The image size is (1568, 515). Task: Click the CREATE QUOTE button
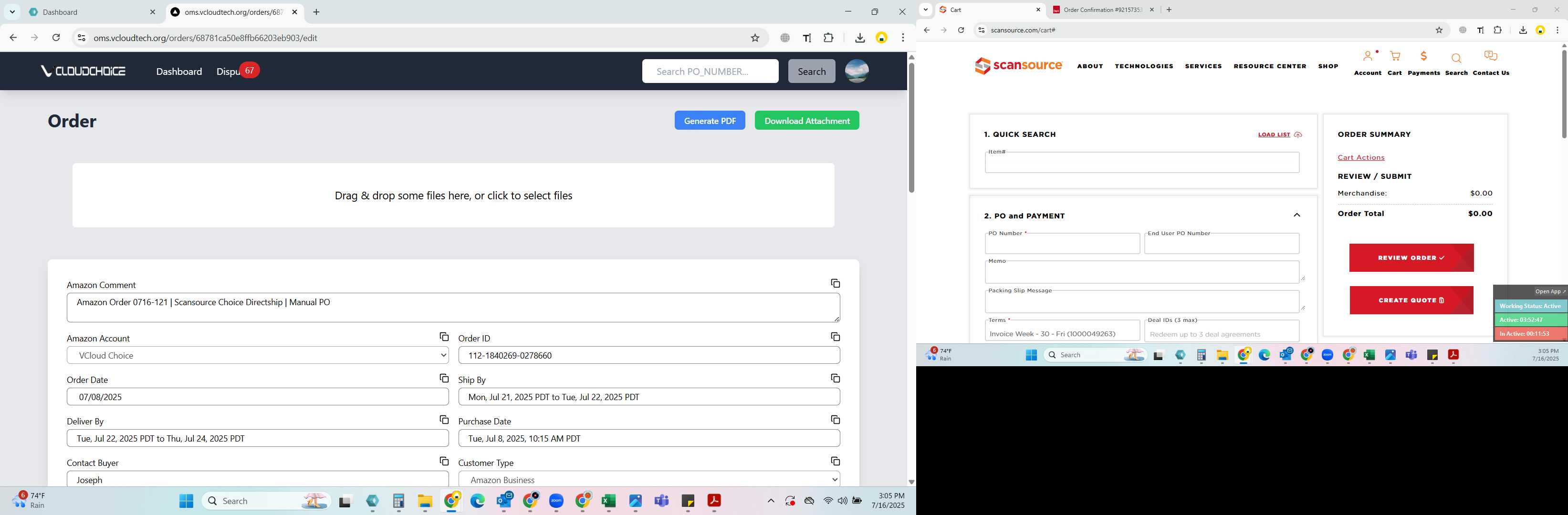pos(1411,300)
